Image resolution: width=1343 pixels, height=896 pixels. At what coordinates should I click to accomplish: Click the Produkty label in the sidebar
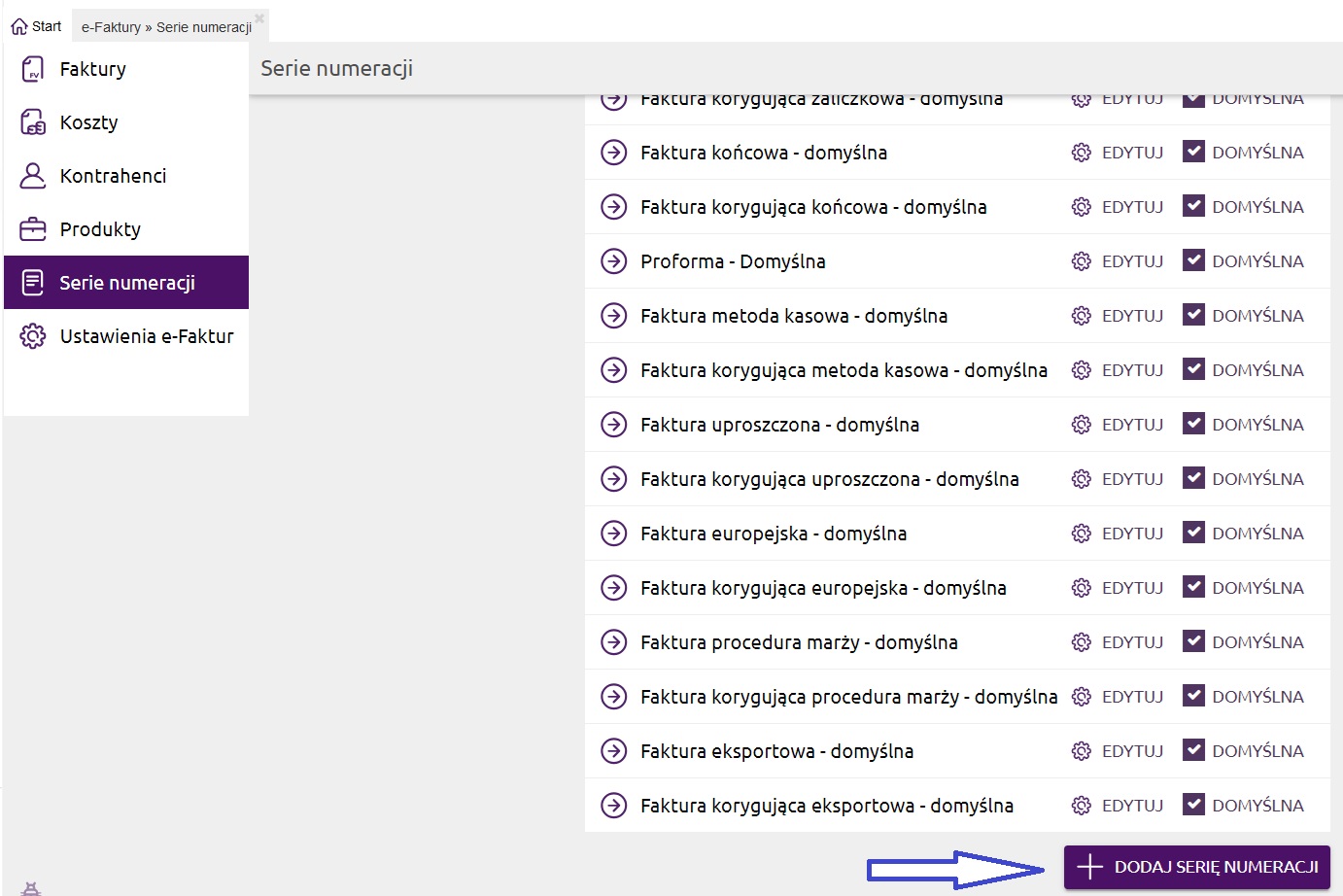coord(100,229)
